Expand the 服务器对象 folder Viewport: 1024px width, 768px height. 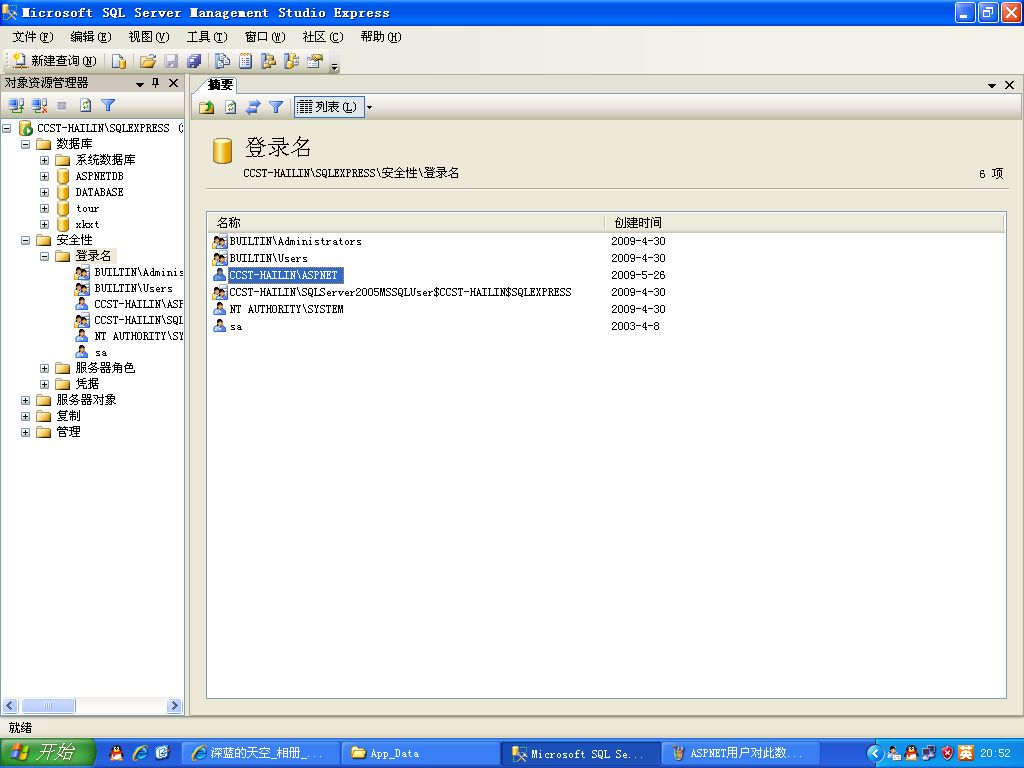25,400
